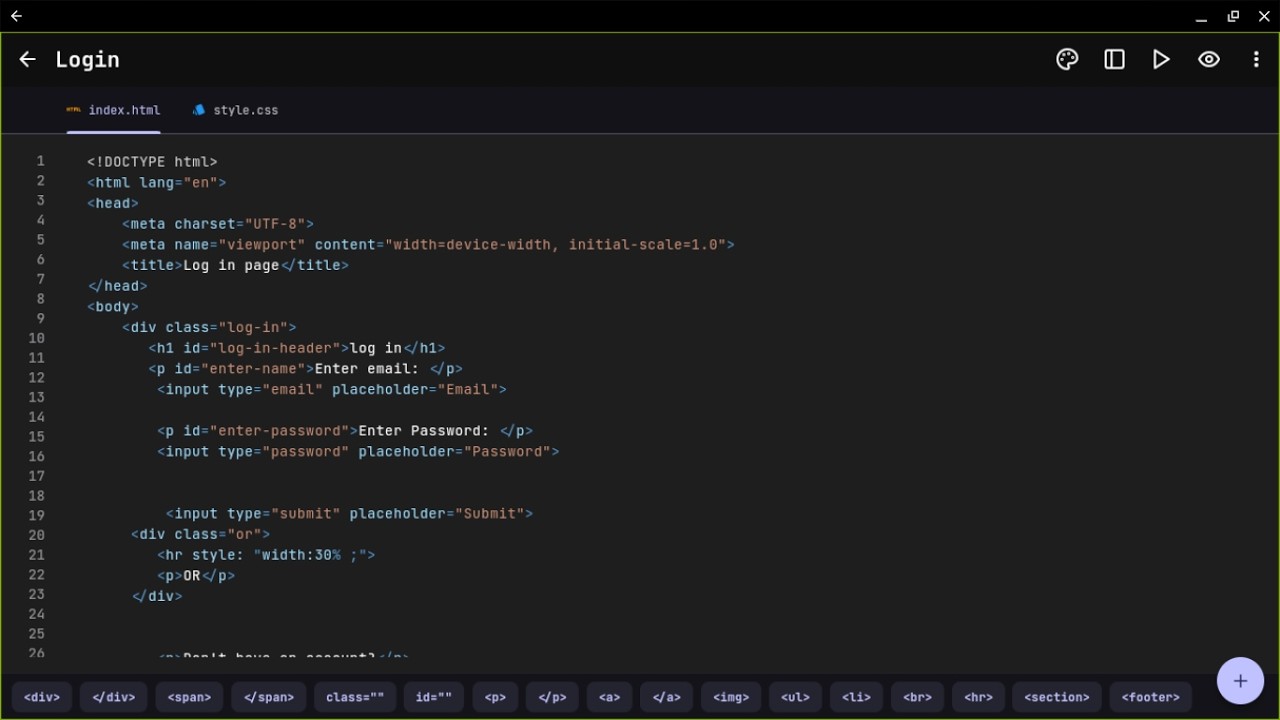Click the "Enter email:" paragraph line
1280x720 pixels.
coord(305,369)
